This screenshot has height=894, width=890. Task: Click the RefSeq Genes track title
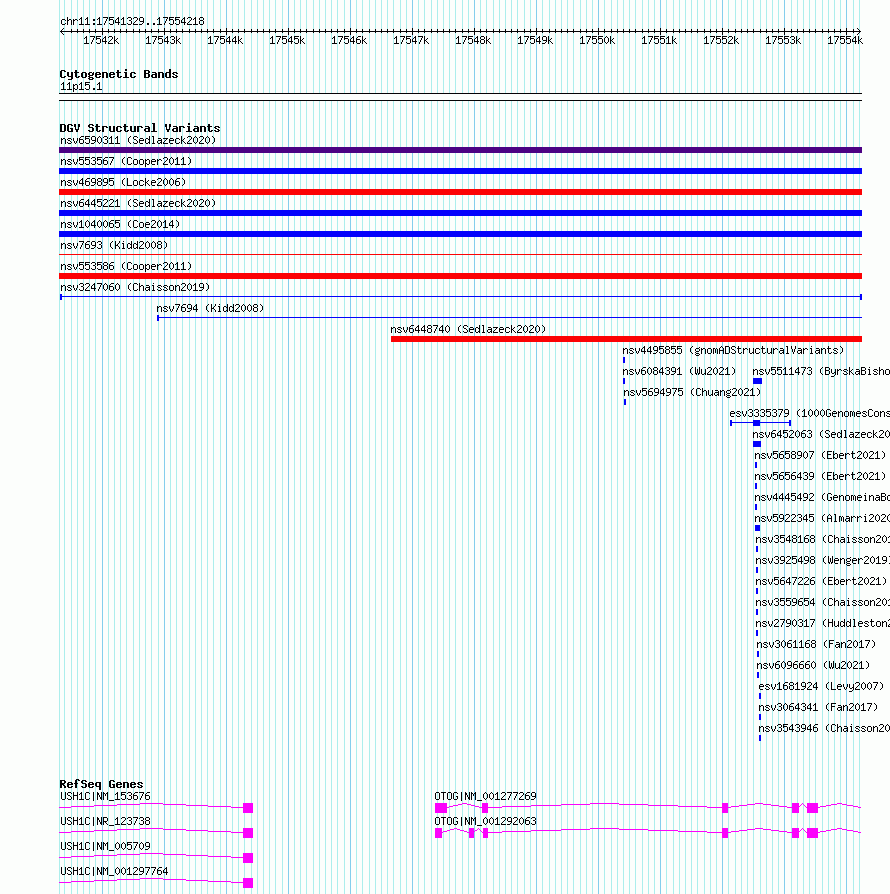101,784
